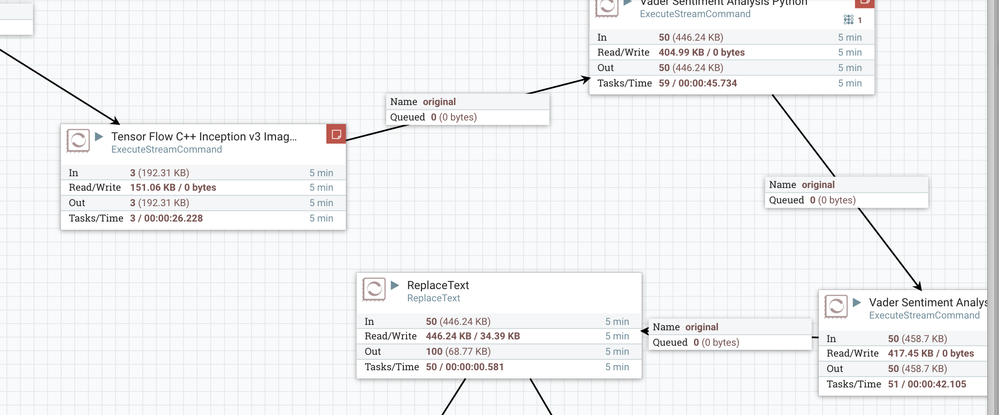Click ReplaceText In value 50 (446.24 KB)

(x=458, y=321)
